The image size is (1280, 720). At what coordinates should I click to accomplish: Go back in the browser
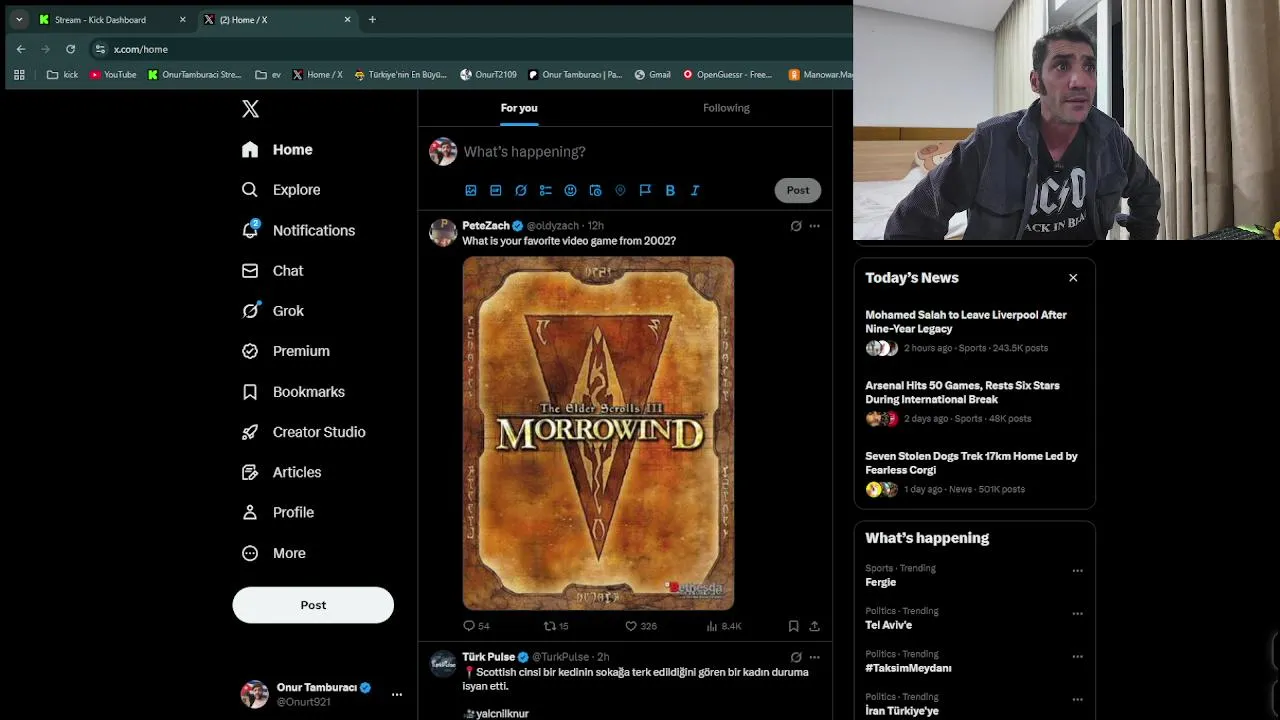(21, 49)
